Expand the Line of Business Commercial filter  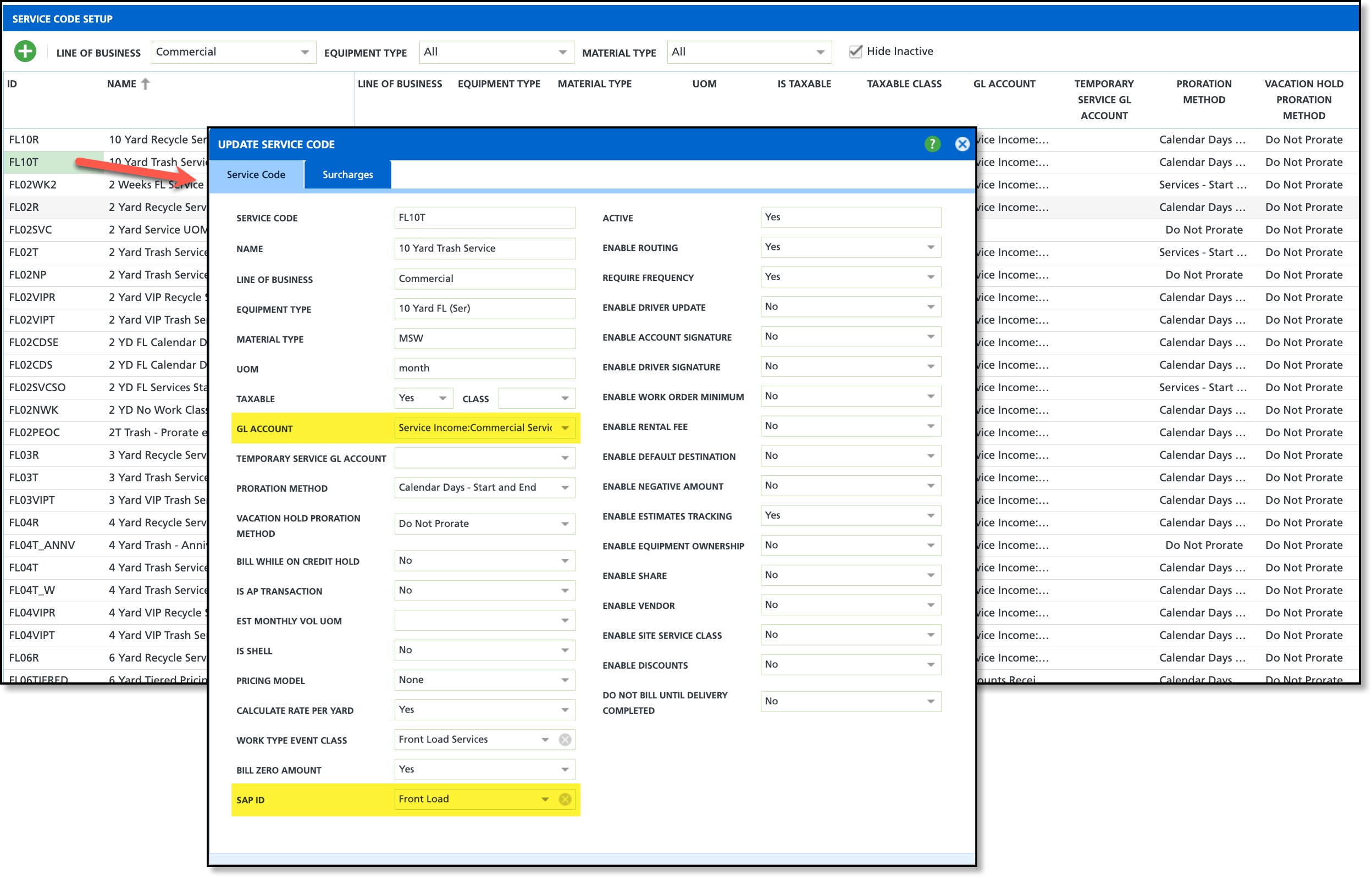[x=305, y=52]
